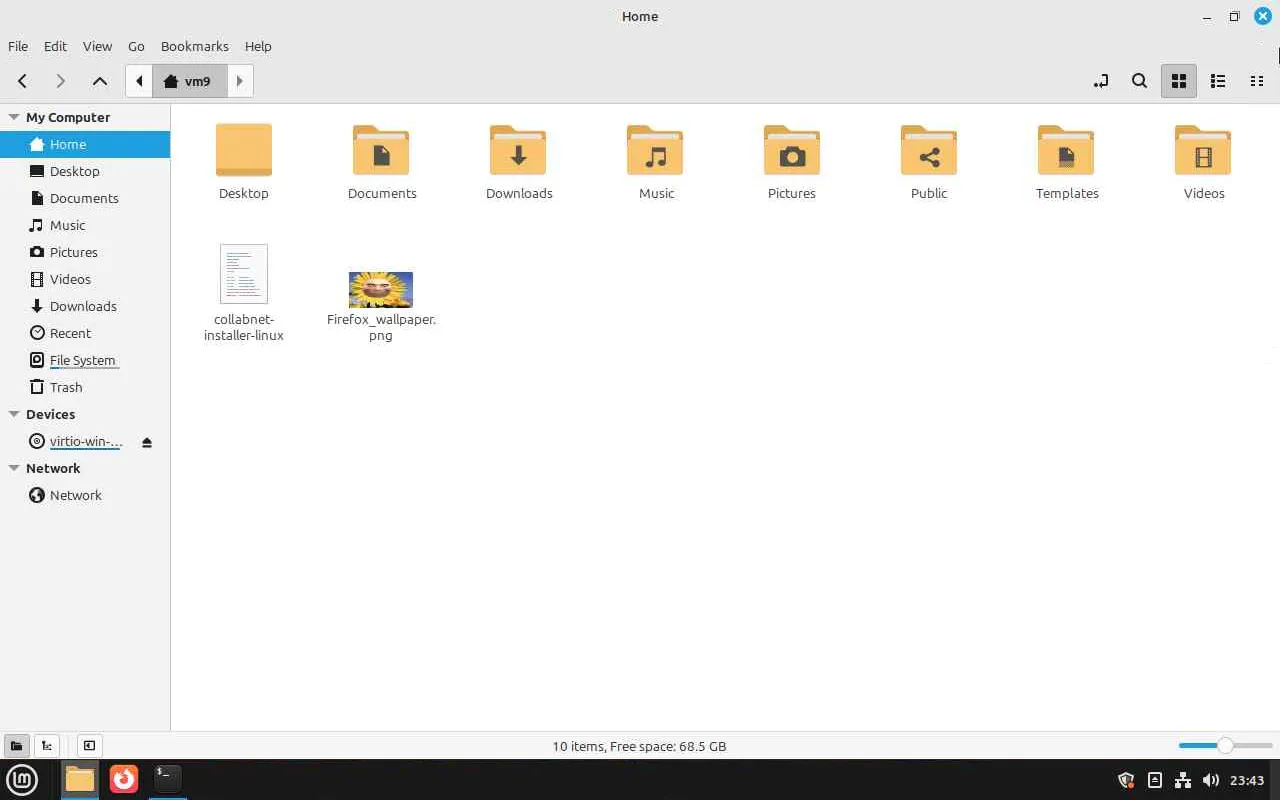
Task: Go forward with the right arrow button
Action: [x=61, y=81]
